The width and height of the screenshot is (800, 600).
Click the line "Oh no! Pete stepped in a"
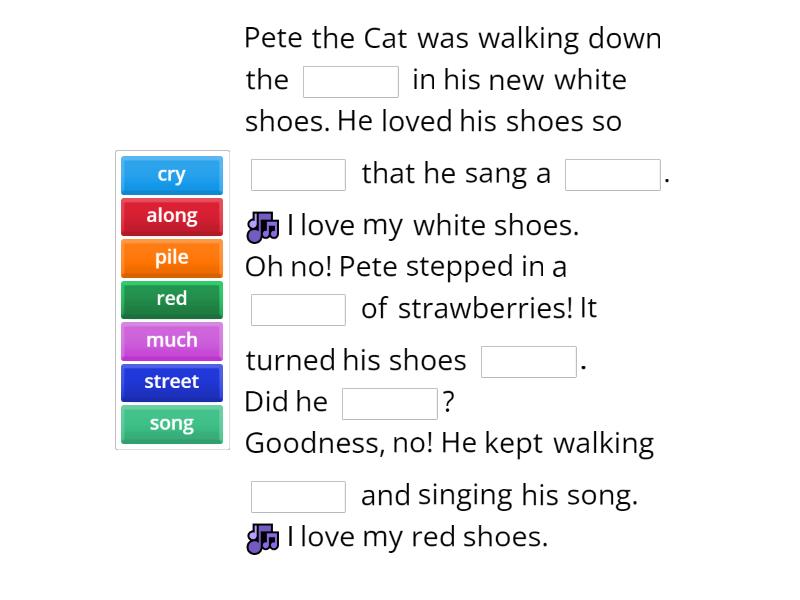click(406, 267)
